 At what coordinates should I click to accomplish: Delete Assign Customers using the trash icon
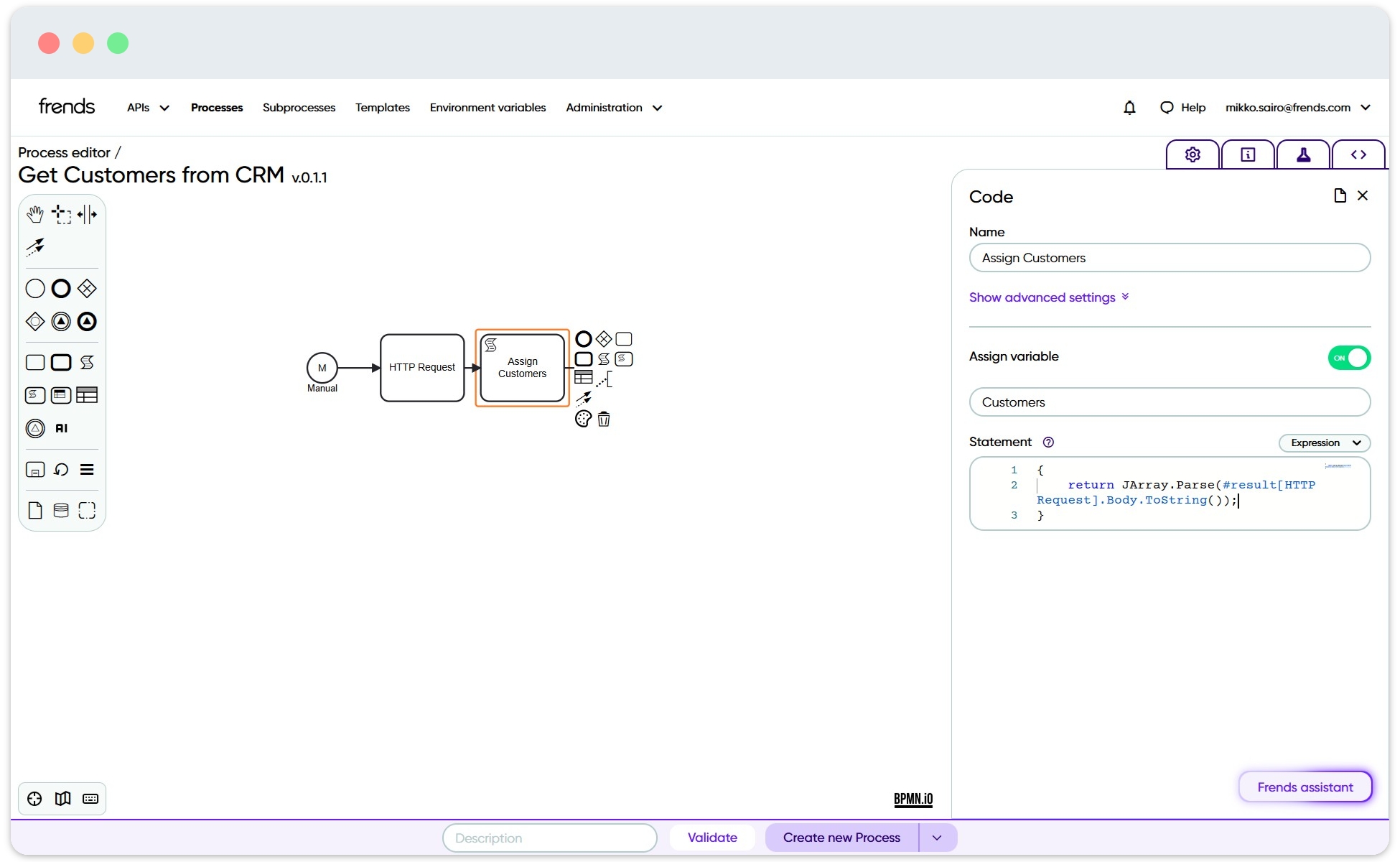[604, 419]
